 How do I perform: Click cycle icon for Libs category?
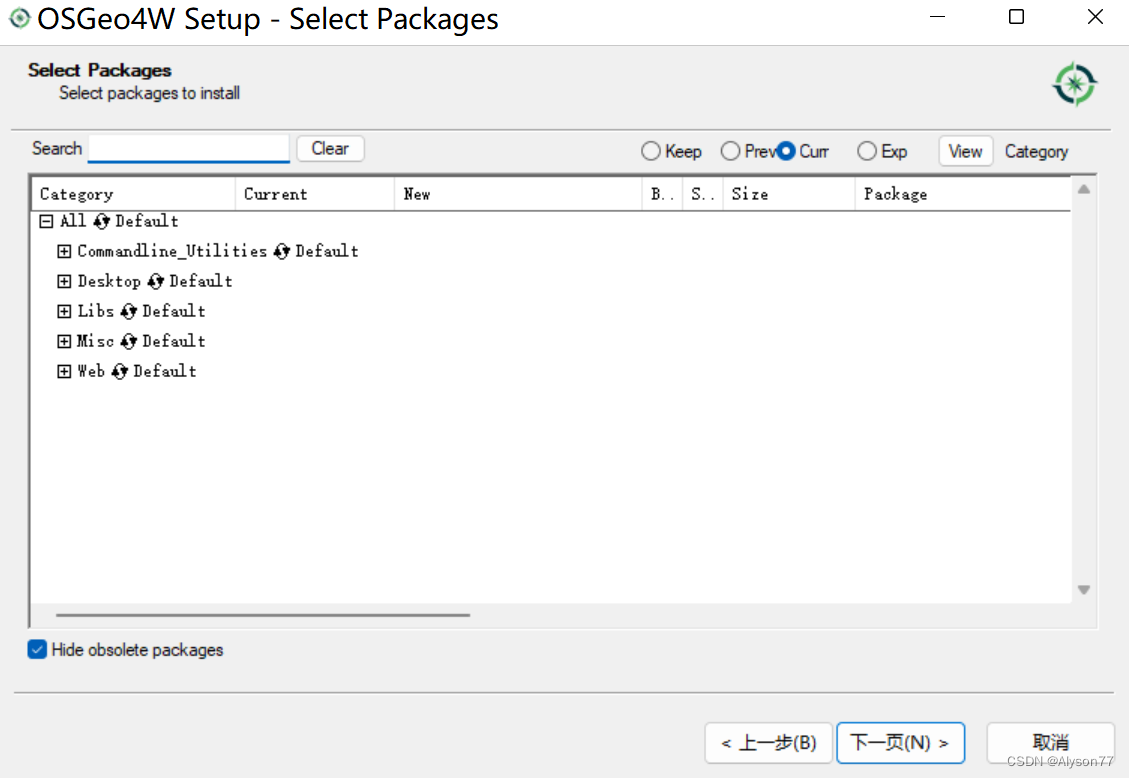(129, 312)
